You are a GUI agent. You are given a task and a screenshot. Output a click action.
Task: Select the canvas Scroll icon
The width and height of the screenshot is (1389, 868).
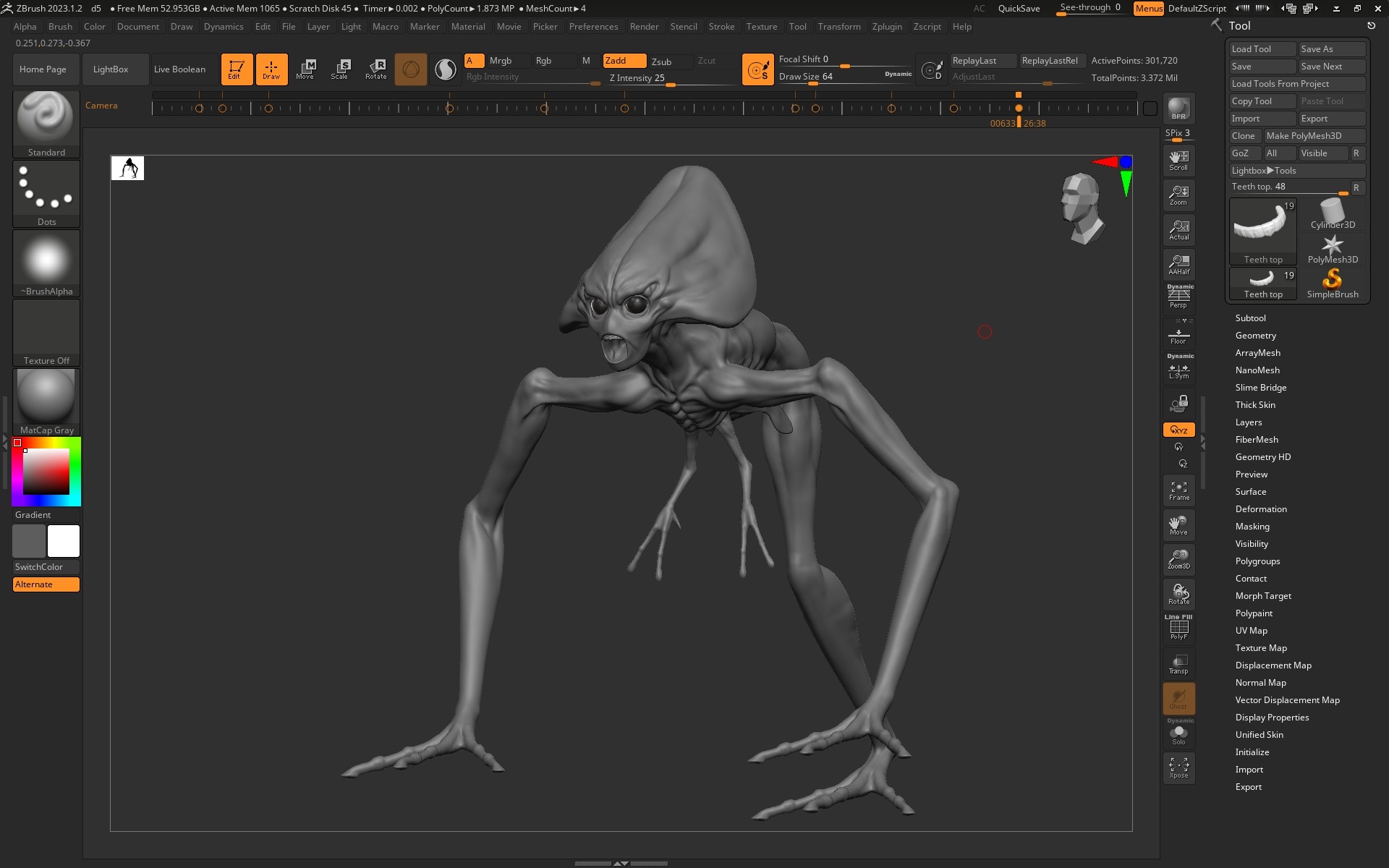pos(1178,161)
